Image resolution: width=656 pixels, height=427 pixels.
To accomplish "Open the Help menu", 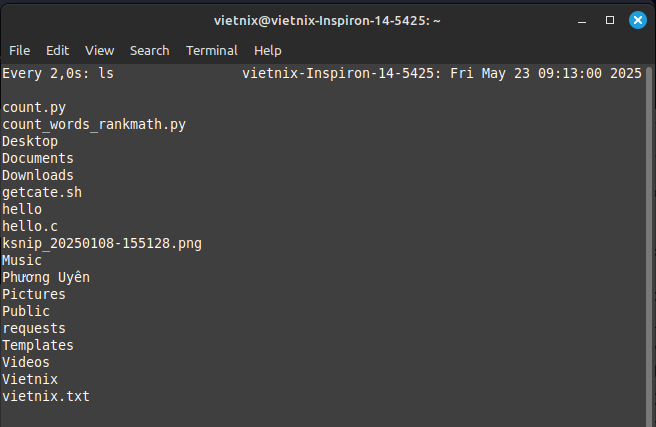I will 268,51.
